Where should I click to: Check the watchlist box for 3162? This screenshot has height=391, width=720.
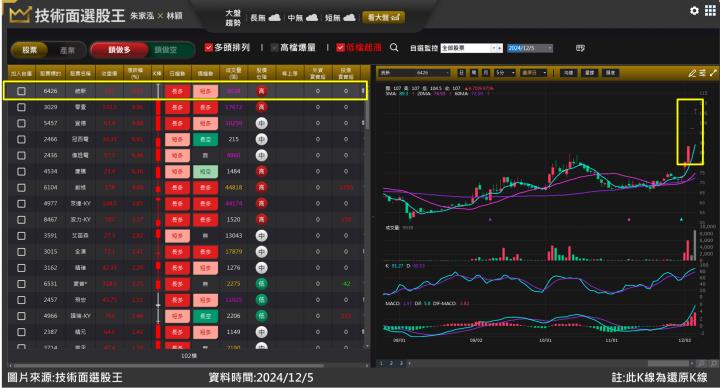(21, 268)
